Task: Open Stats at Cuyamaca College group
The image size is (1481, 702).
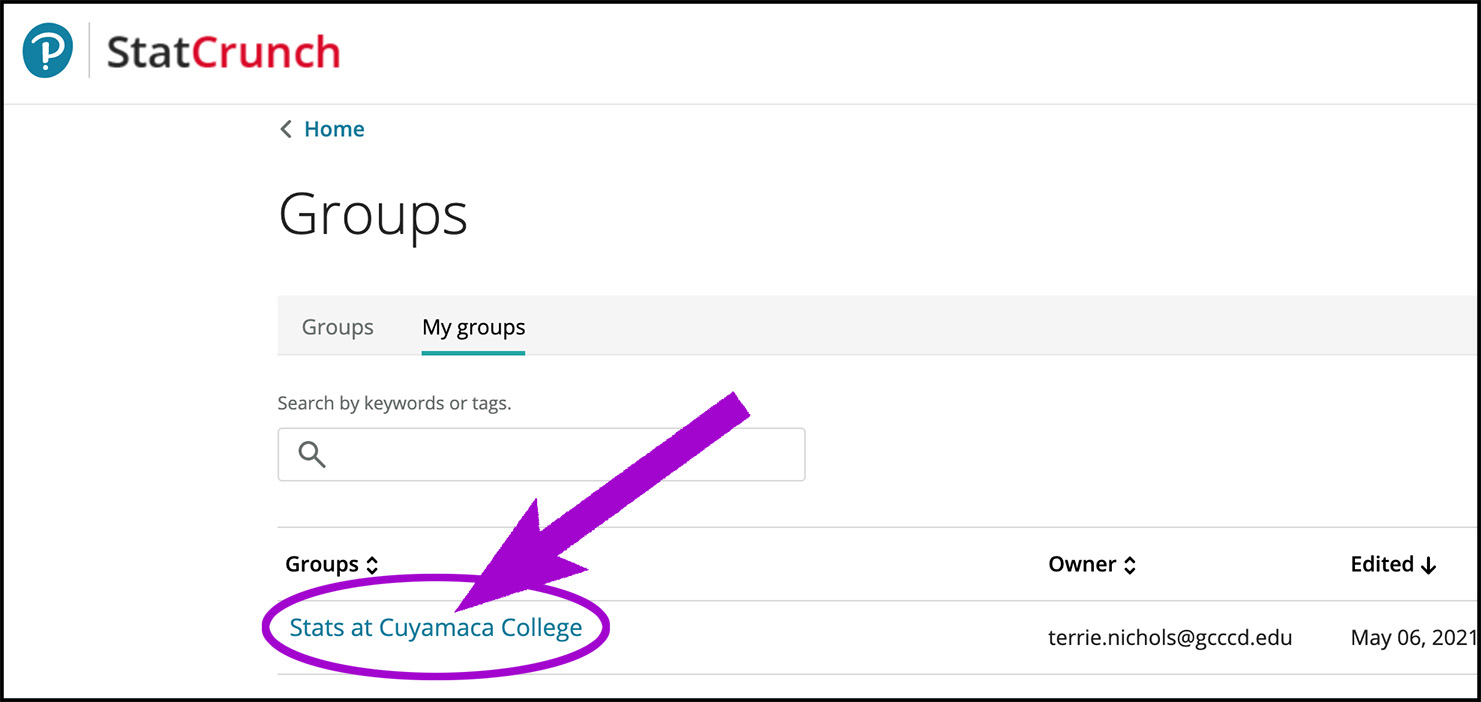Action: 436,628
